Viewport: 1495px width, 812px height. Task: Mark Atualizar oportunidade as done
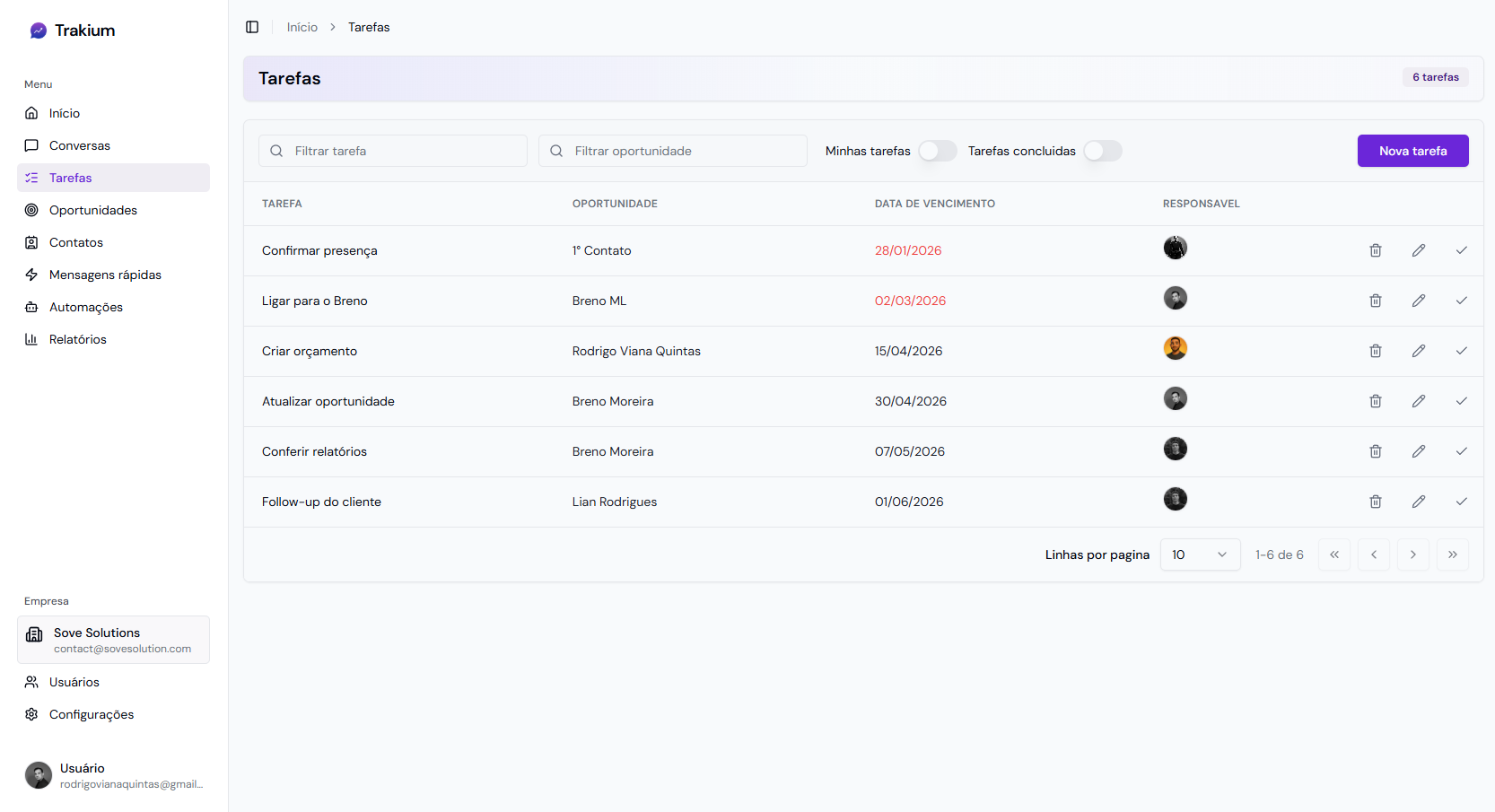click(x=1461, y=401)
